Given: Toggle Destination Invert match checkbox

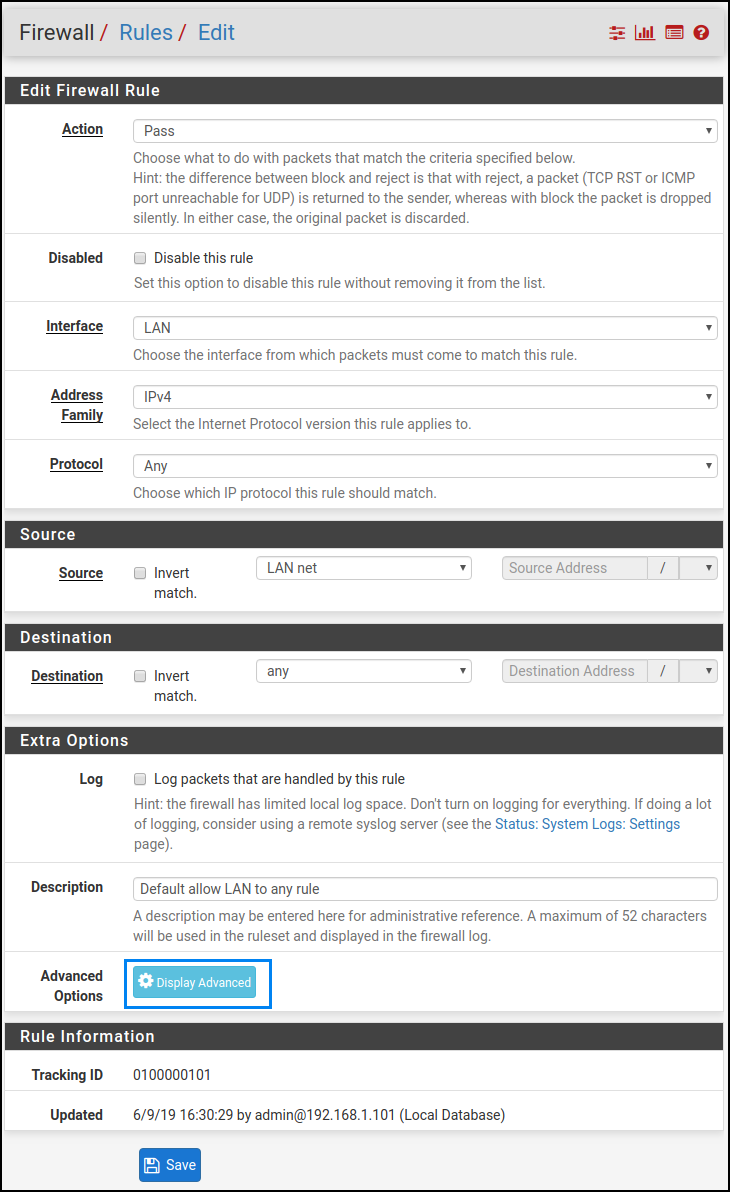Looking at the screenshot, I should click(140, 677).
